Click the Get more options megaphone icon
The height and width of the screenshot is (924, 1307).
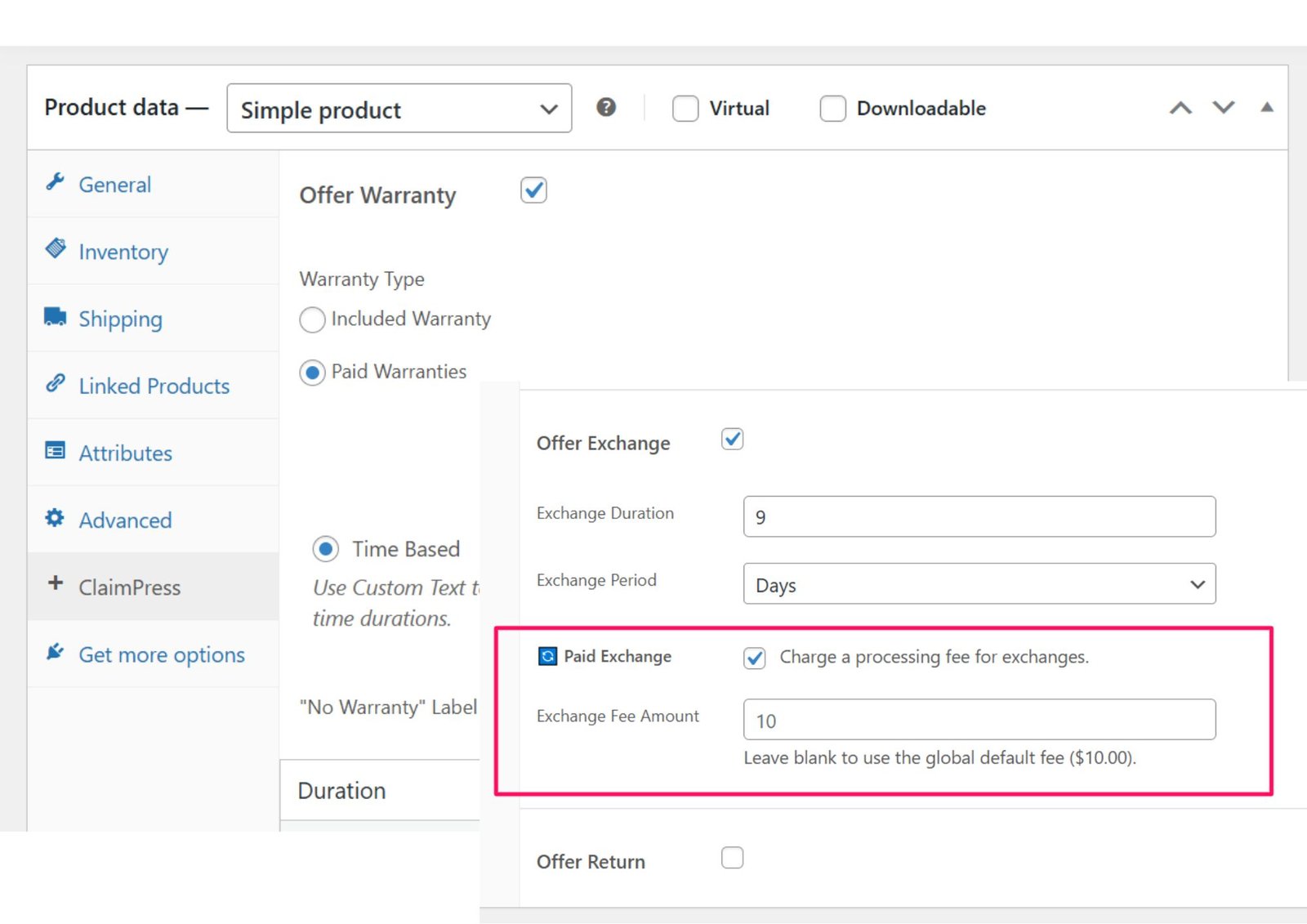pyautogui.click(x=53, y=651)
